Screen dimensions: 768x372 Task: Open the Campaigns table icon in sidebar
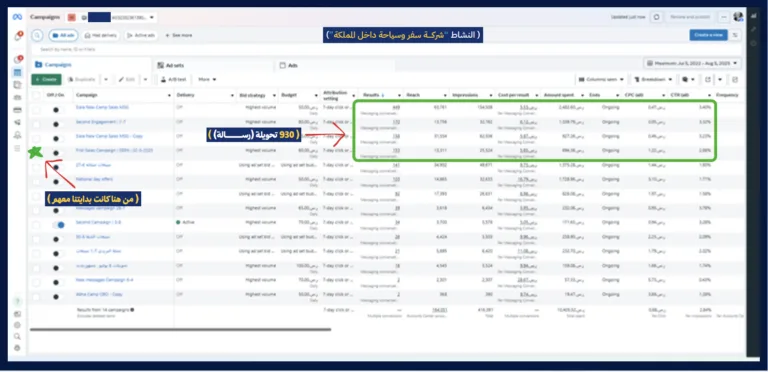point(18,72)
